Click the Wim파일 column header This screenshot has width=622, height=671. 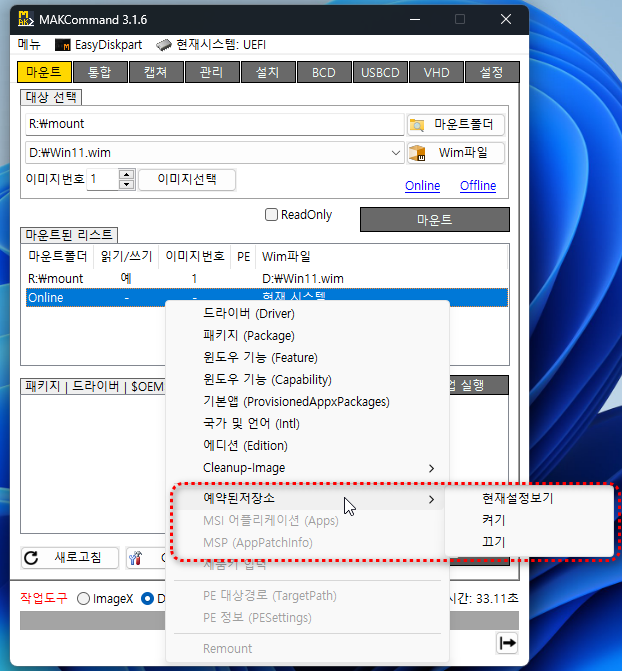tap(381, 256)
